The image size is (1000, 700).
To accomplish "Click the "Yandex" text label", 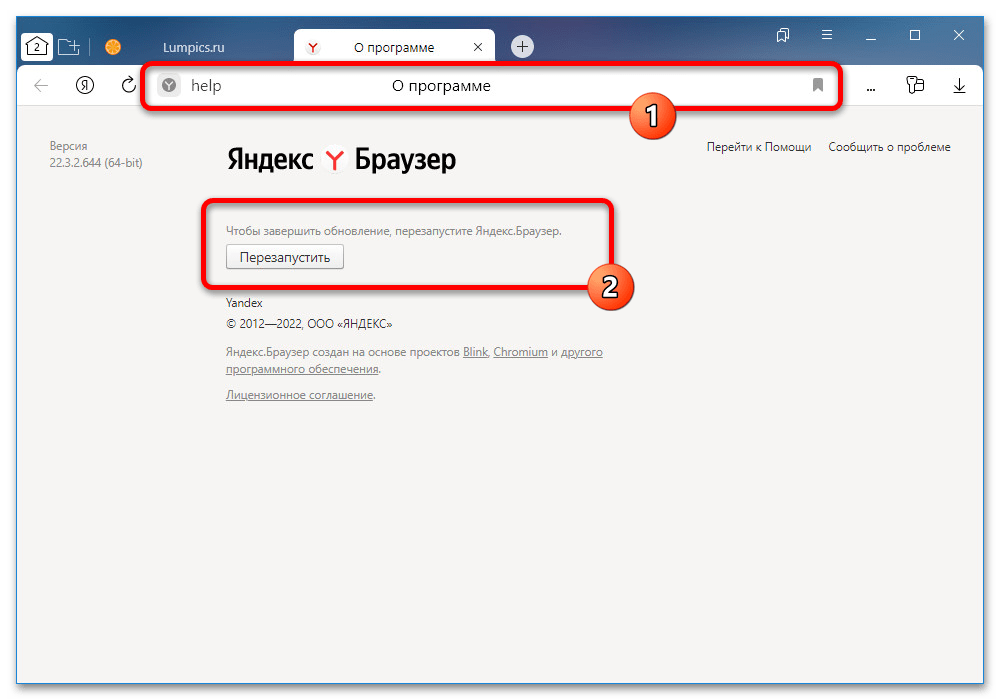I will (x=244, y=303).
